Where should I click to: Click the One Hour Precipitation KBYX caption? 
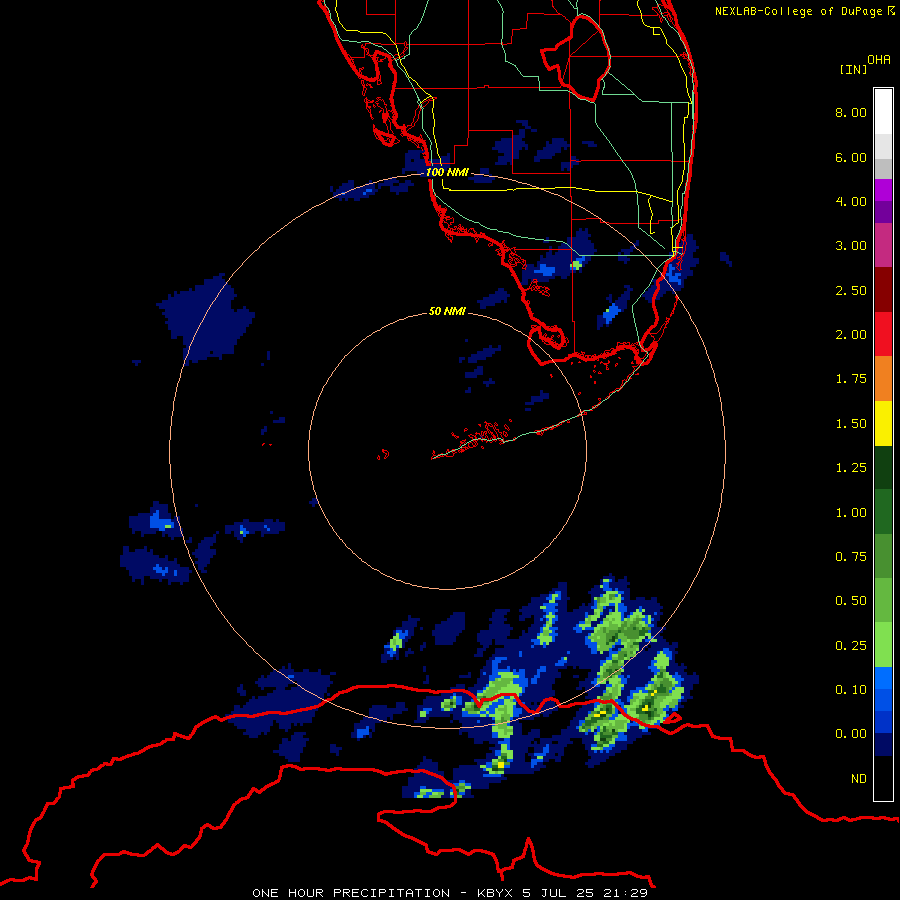pos(450,893)
